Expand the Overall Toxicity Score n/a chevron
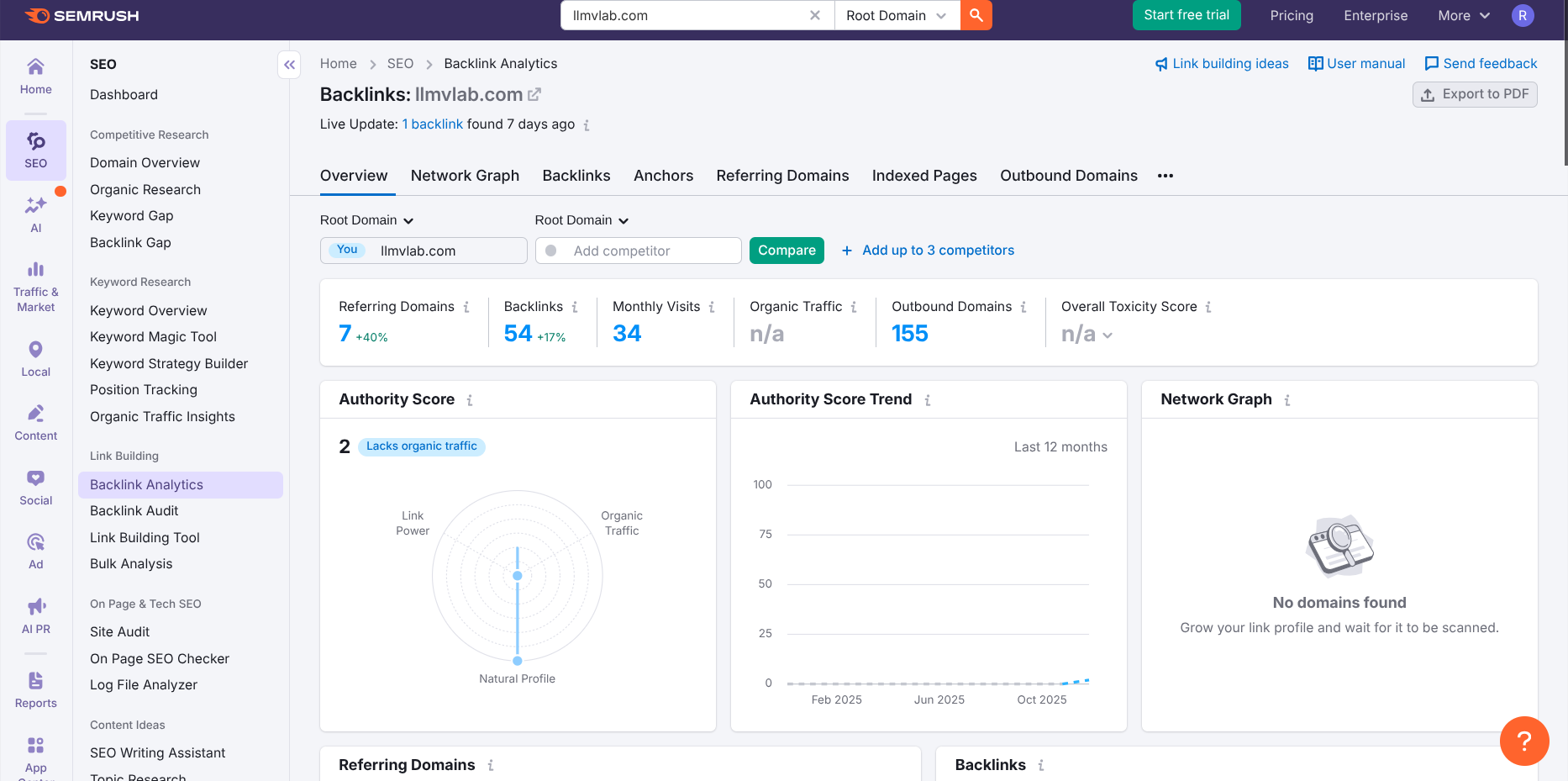 pyautogui.click(x=1108, y=335)
